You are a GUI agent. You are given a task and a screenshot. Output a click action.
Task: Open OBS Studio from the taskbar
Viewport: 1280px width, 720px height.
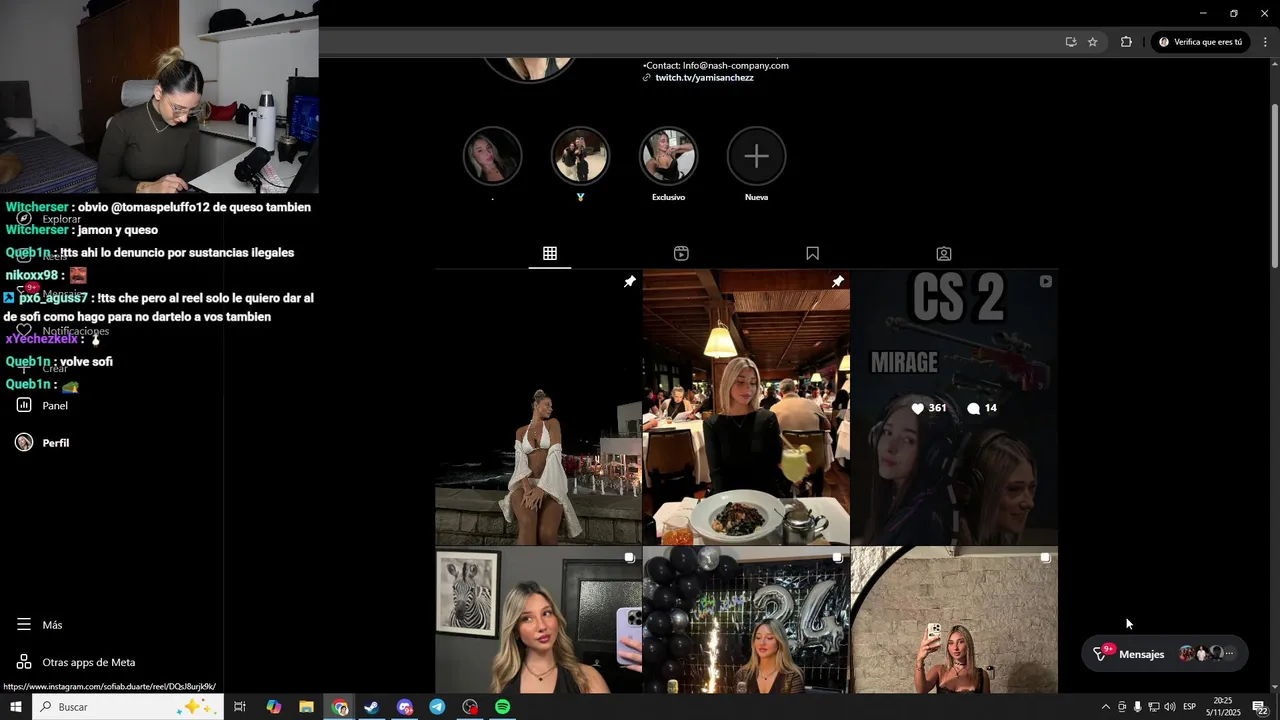click(470, 707)
